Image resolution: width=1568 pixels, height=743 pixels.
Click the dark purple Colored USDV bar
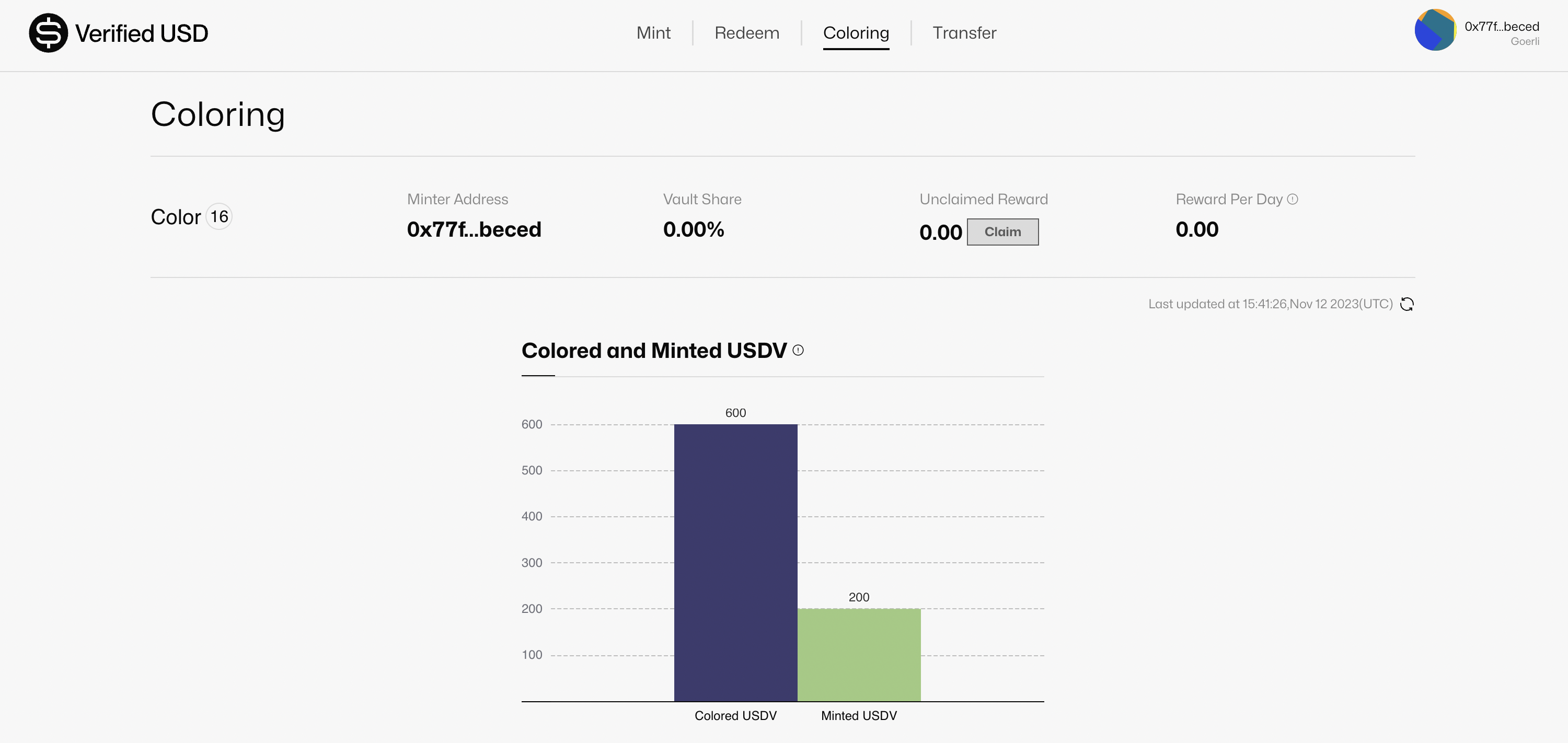click(x=735, y=563)
